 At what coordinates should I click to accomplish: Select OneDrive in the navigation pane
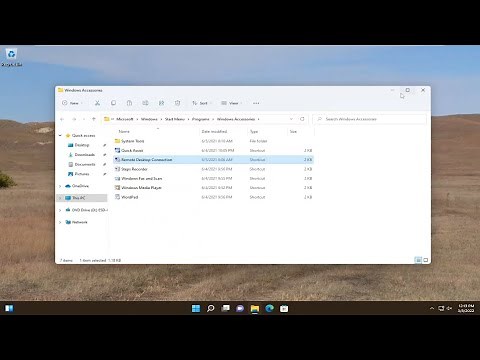point(80,186)
